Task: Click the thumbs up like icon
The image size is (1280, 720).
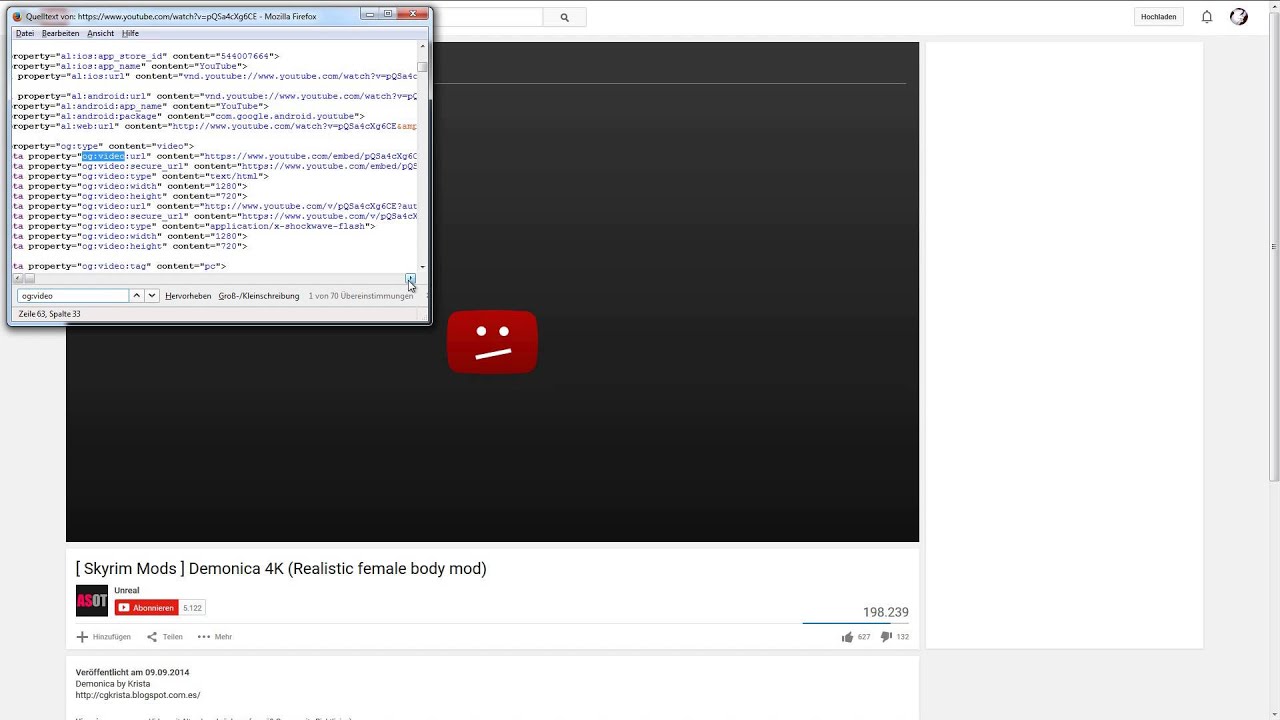Action: [x=847, y=637]
